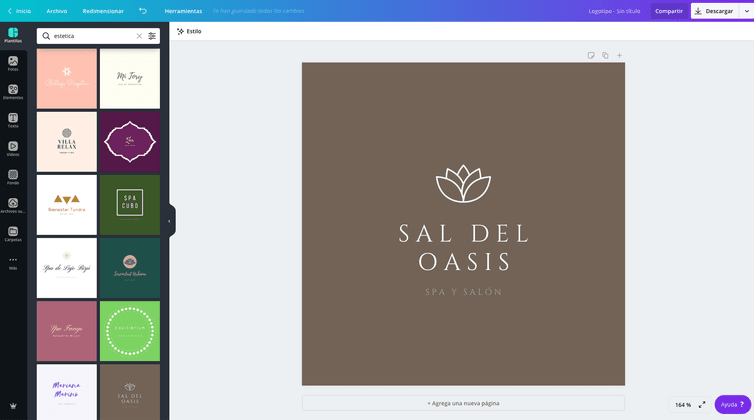Open the Carpetas folders panel

click(x=13, y=233)
